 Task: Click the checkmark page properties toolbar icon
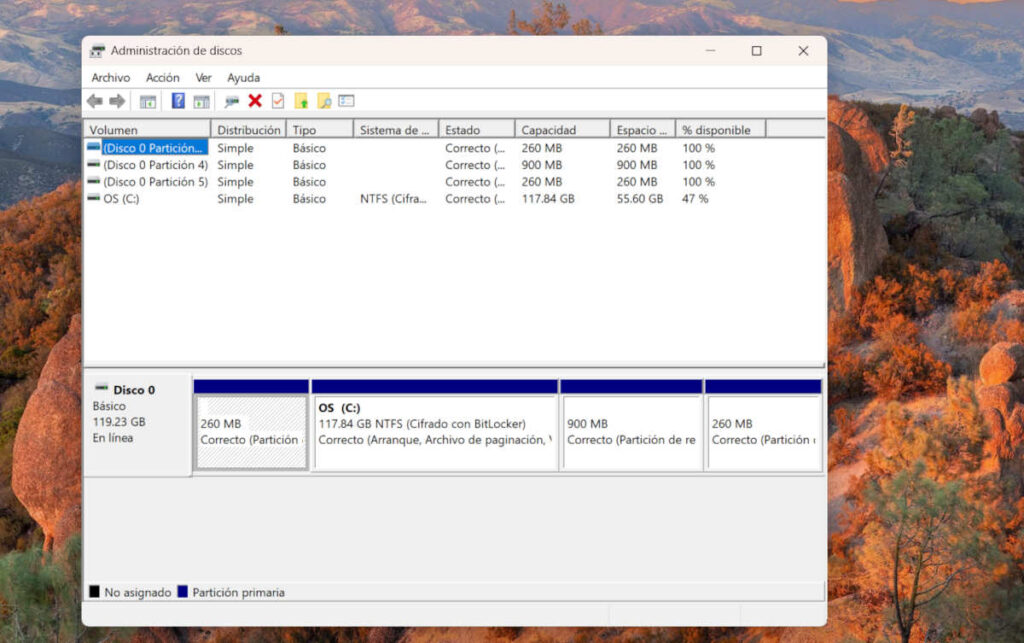278,101
